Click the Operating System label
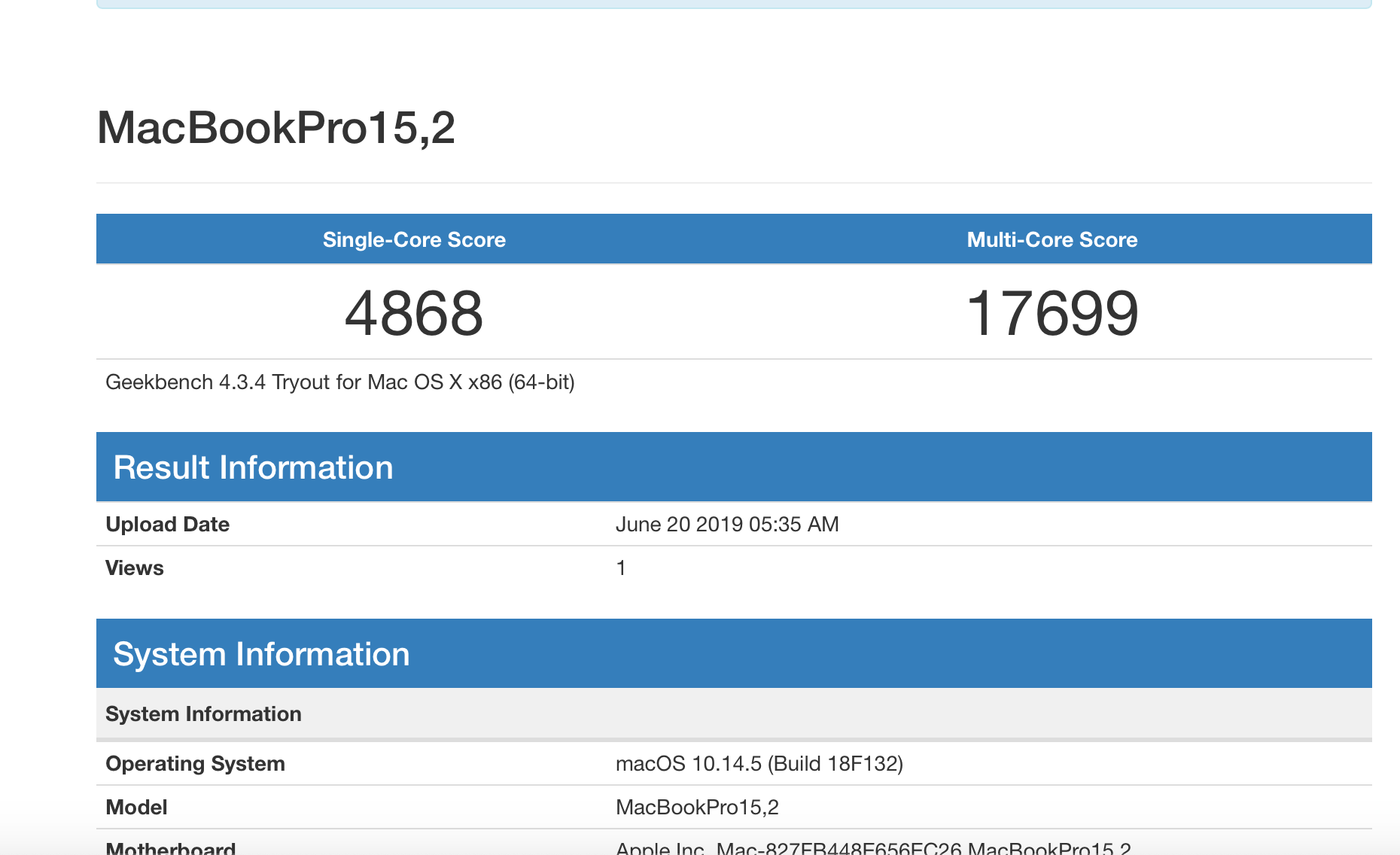This screenshot has width=1400, height=855. click(195, 764)
